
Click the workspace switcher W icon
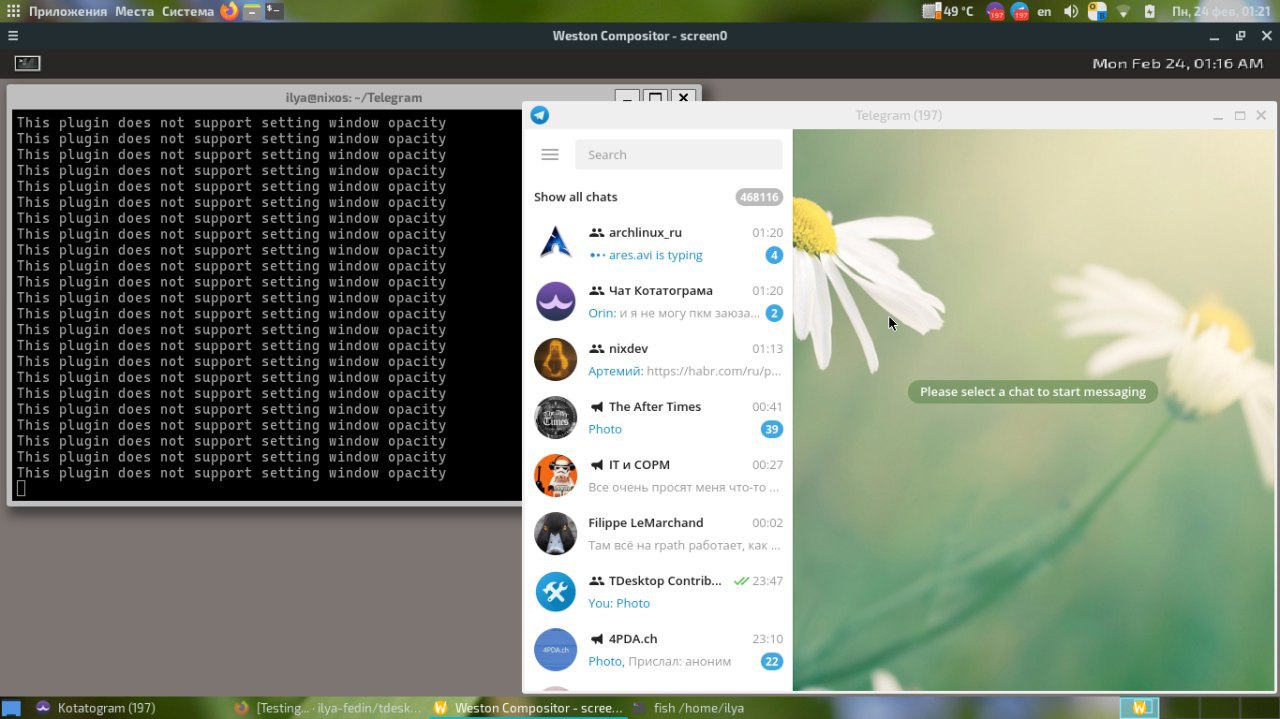[1139, 707]
